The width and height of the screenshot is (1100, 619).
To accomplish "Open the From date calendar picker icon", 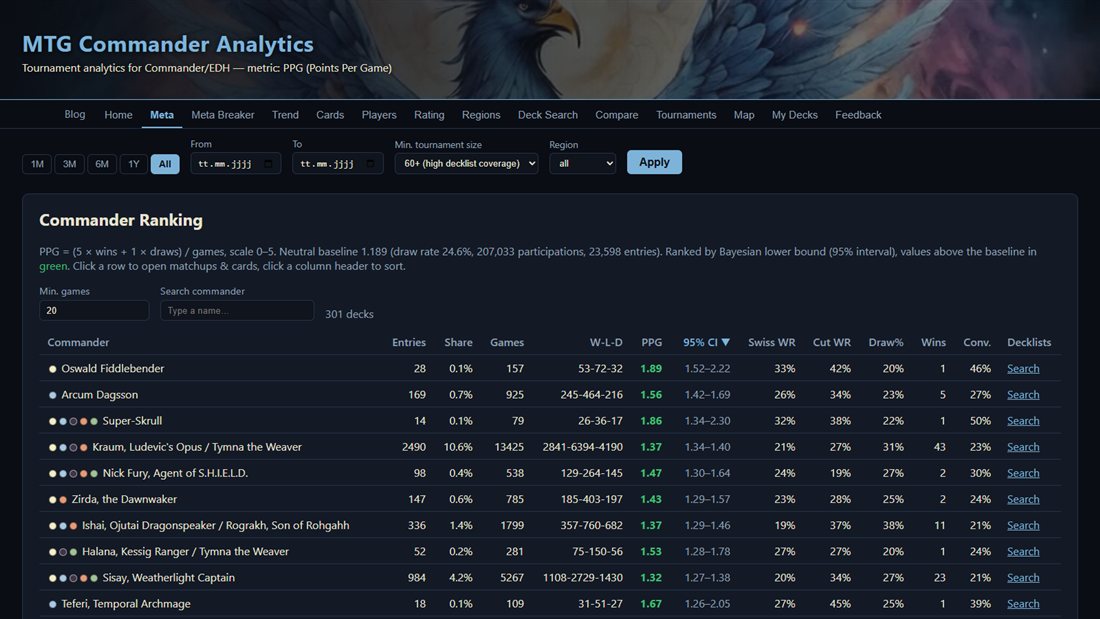I will (x=268, y=164).
